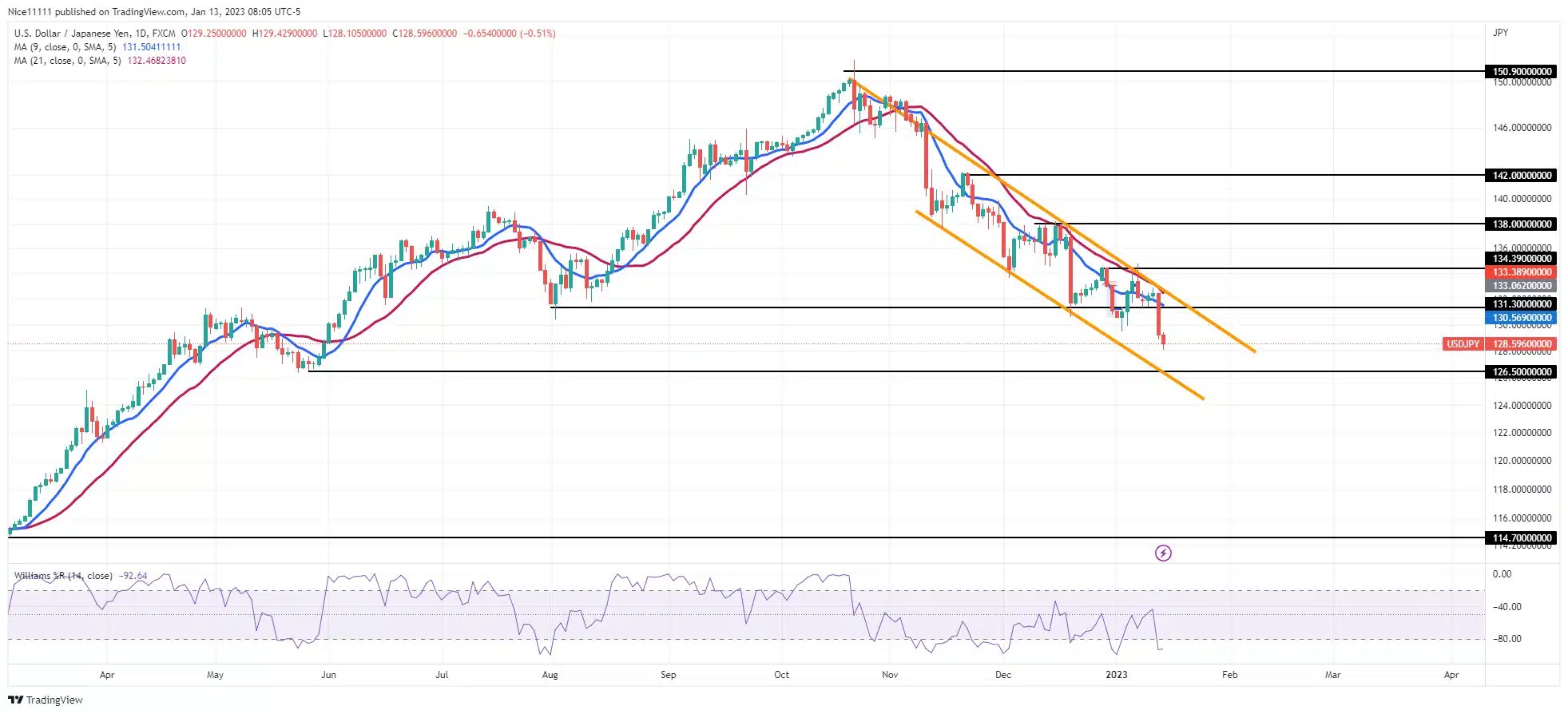Screen dimensions: 1568x714
Task: Select the 126.50 support level label
Action: point(1522,372)
